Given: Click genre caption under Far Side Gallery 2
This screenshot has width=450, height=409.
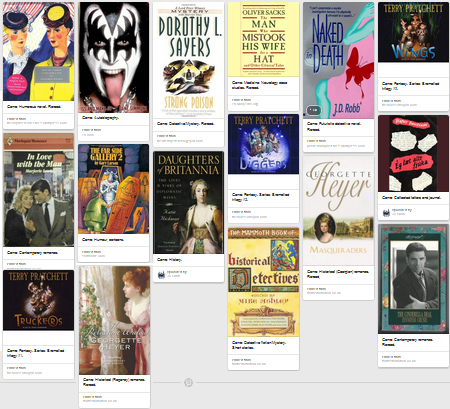Looking at the screenshot, I should pyautogui.click(x=103, y=240).
